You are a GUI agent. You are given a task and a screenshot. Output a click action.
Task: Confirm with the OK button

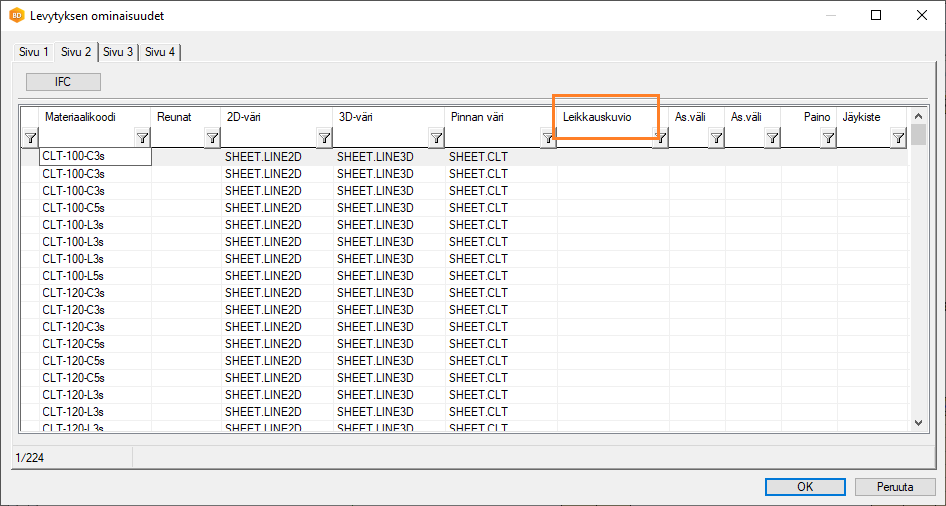click(x=805, y=487)
